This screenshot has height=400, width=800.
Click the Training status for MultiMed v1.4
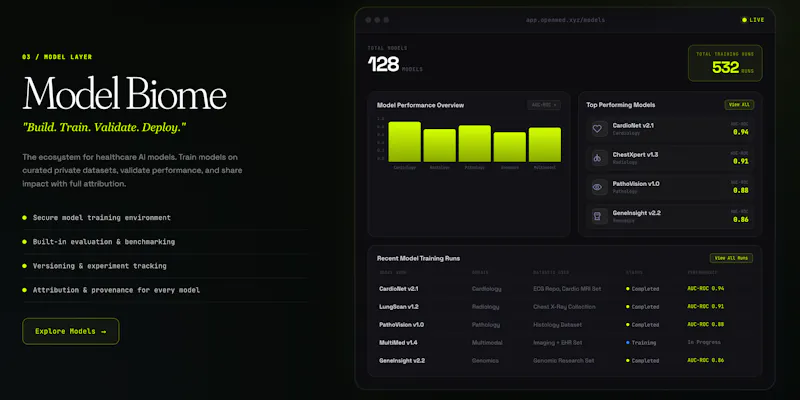coord(641,343)
